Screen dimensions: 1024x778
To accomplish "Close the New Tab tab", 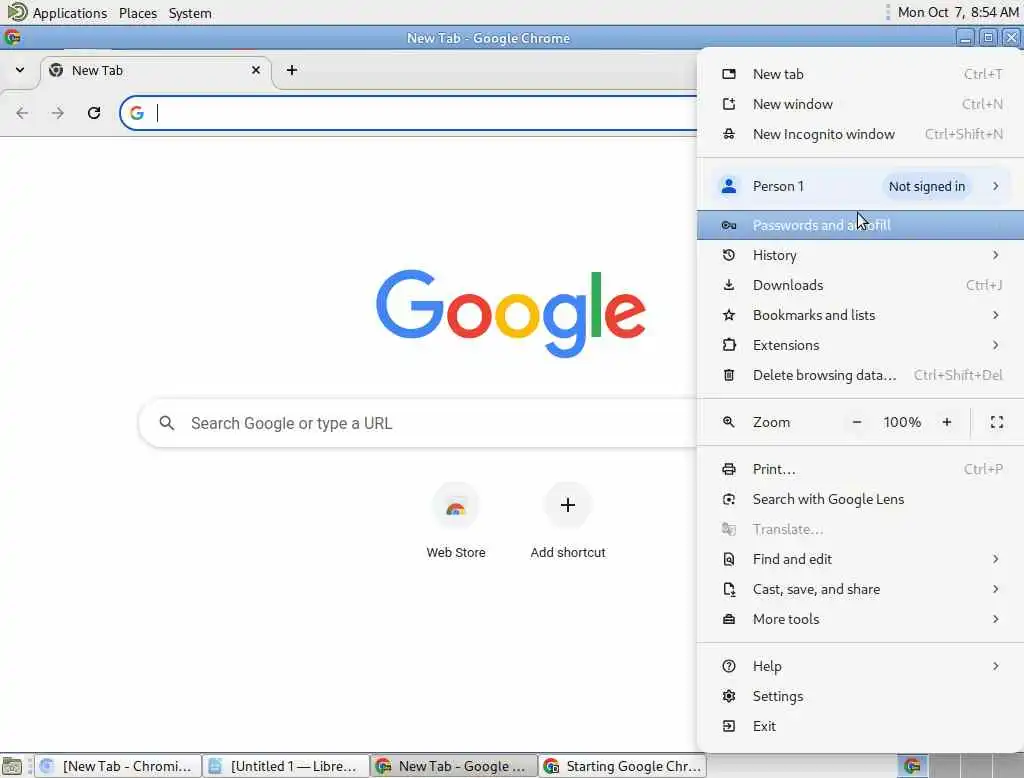I will pos(256,70).
